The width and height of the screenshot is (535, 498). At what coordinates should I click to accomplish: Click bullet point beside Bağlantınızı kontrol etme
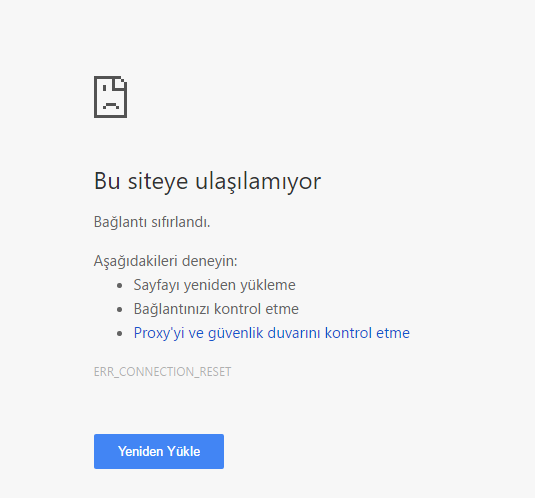coord(119,310)
